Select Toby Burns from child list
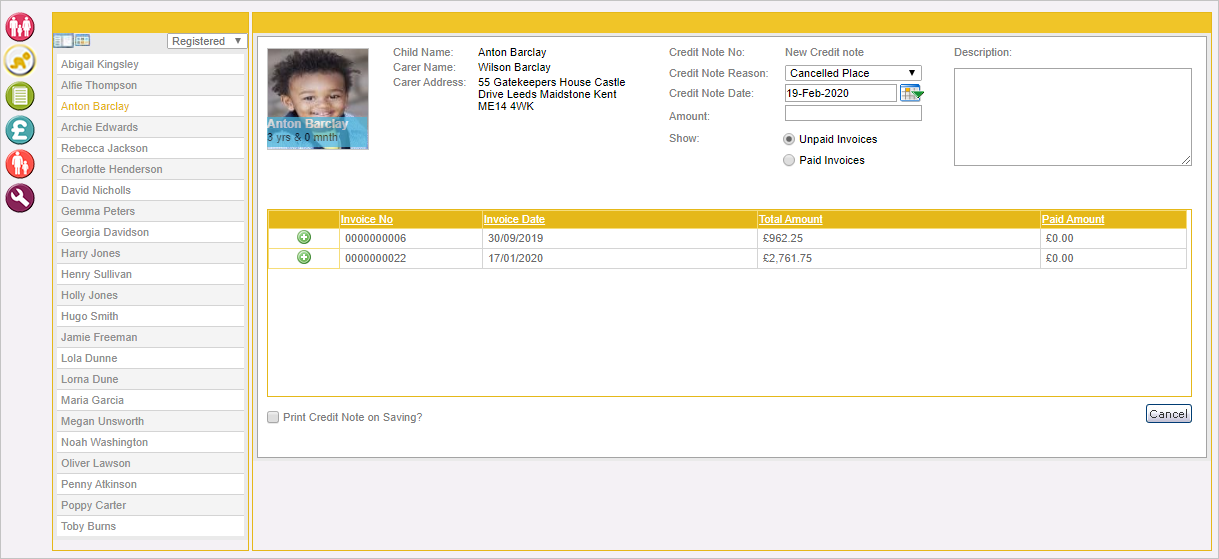Viewport: 1219px width, 559px height. 150,526
